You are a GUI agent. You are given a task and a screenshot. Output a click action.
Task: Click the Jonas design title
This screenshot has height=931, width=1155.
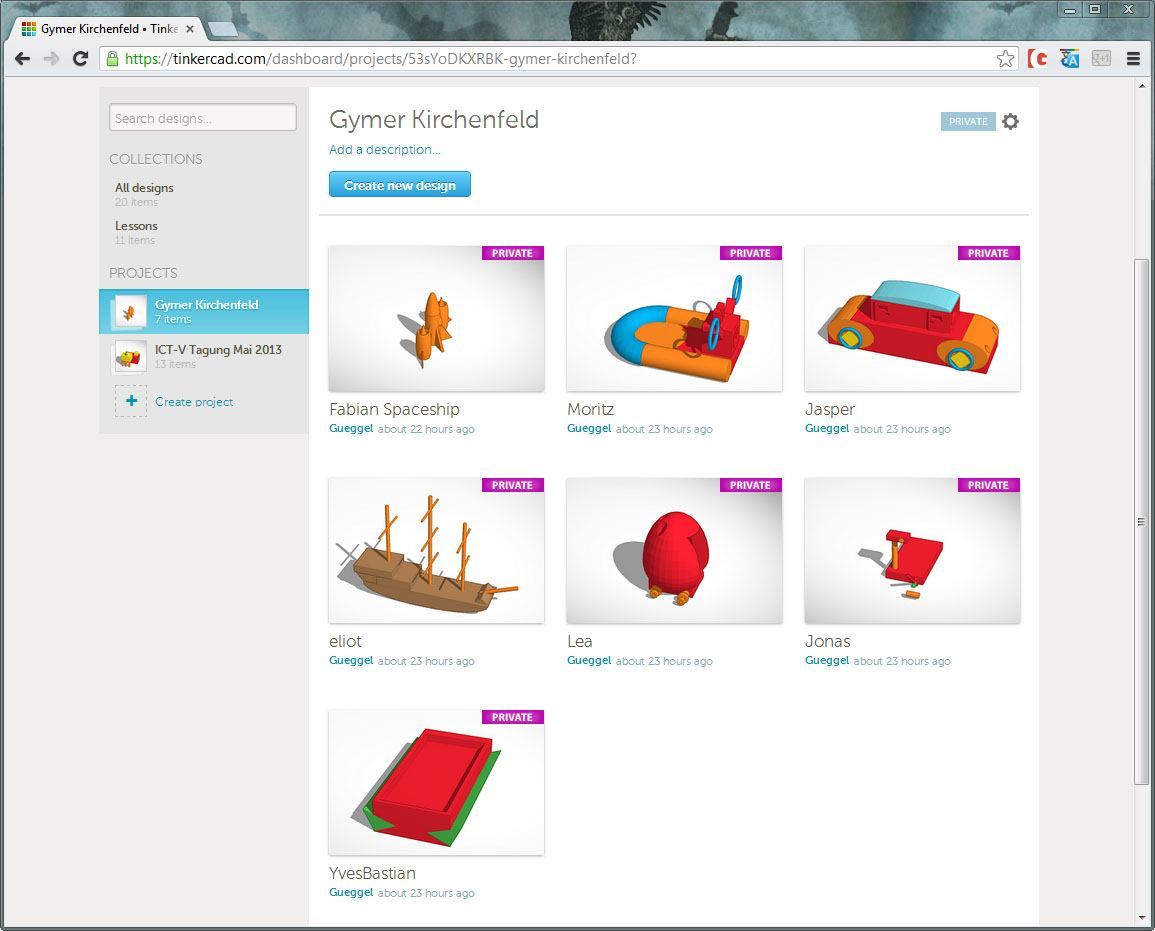point(827,642)
